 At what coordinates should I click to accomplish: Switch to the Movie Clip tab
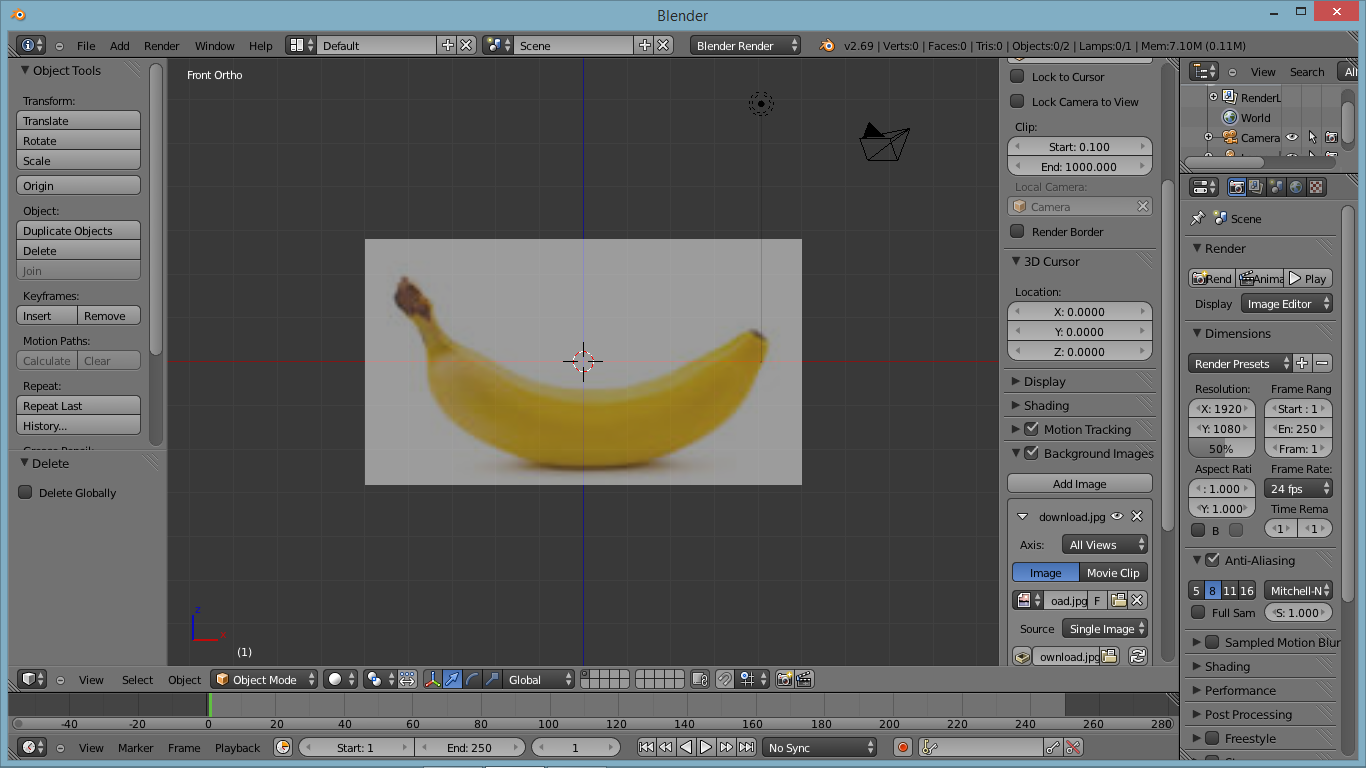click(1113, 573)
